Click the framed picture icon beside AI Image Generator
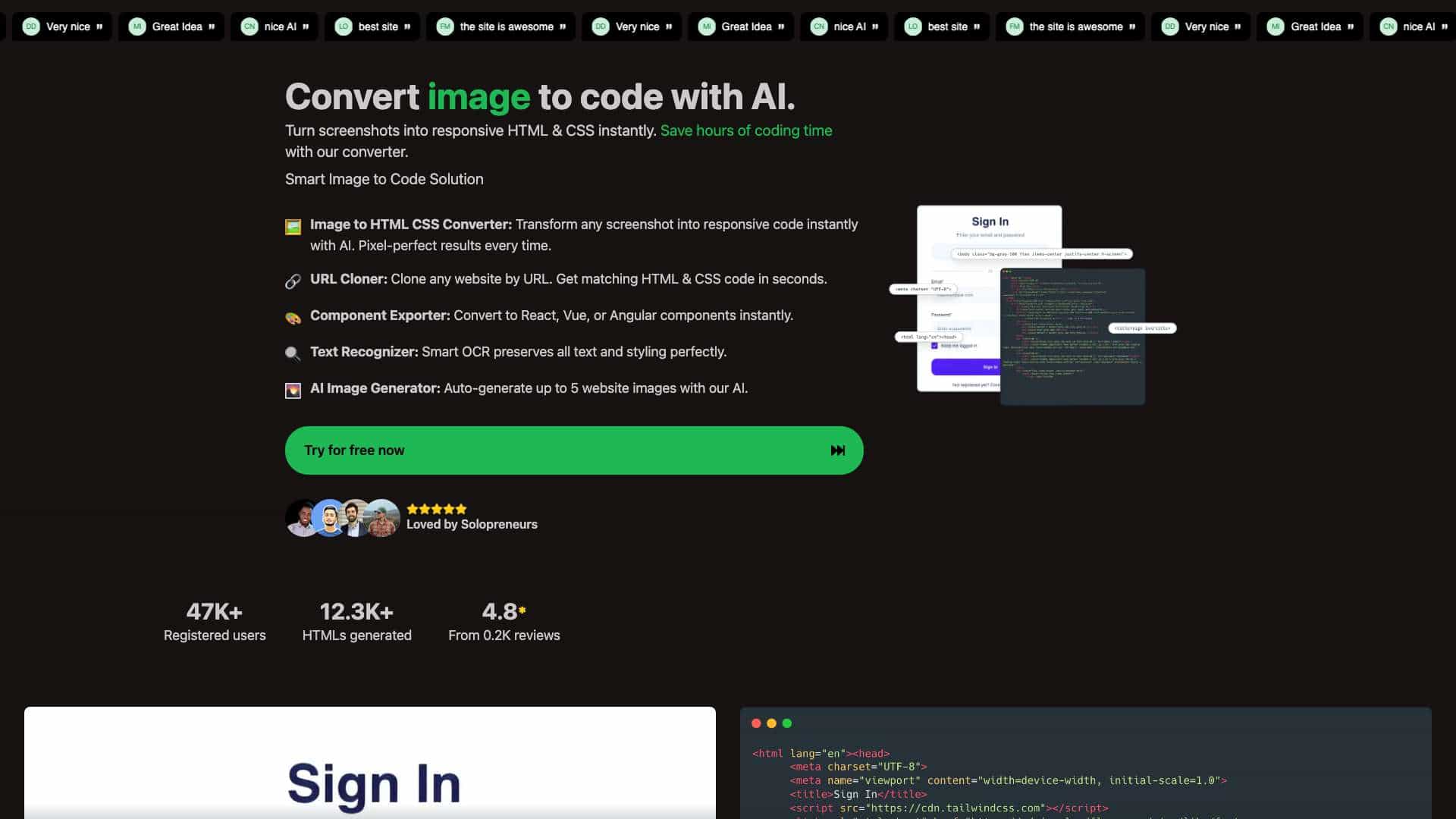1456x819 pixels. tap(293, 391)
